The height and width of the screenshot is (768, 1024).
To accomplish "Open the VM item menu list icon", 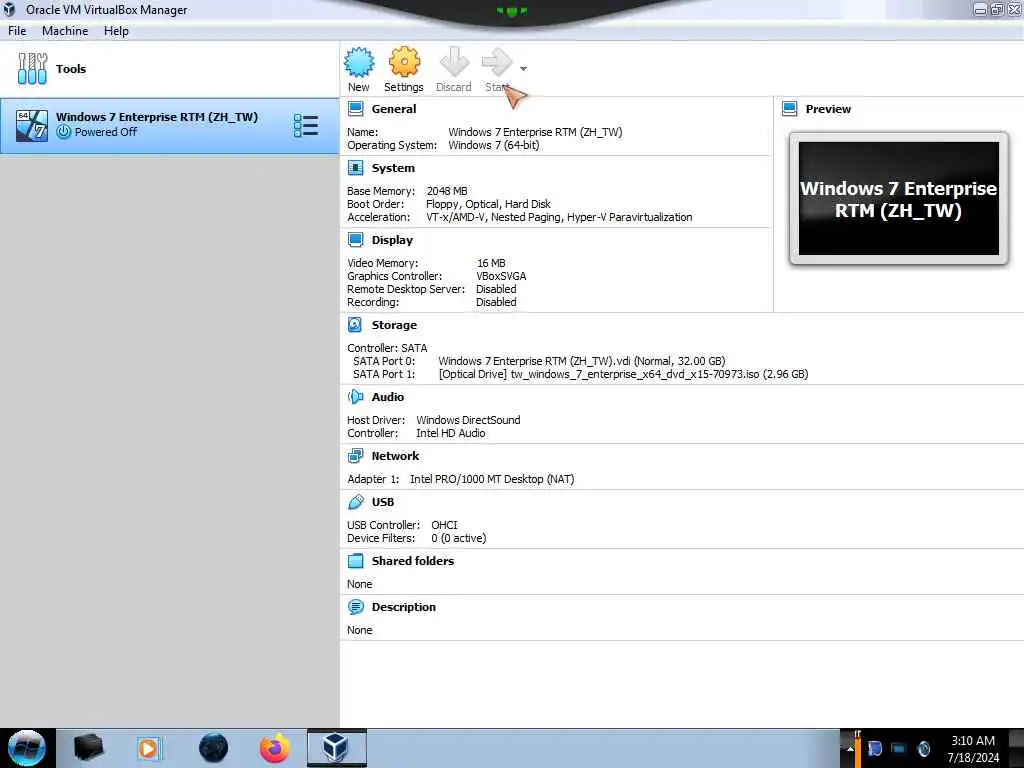I will (x=306, y=125).
